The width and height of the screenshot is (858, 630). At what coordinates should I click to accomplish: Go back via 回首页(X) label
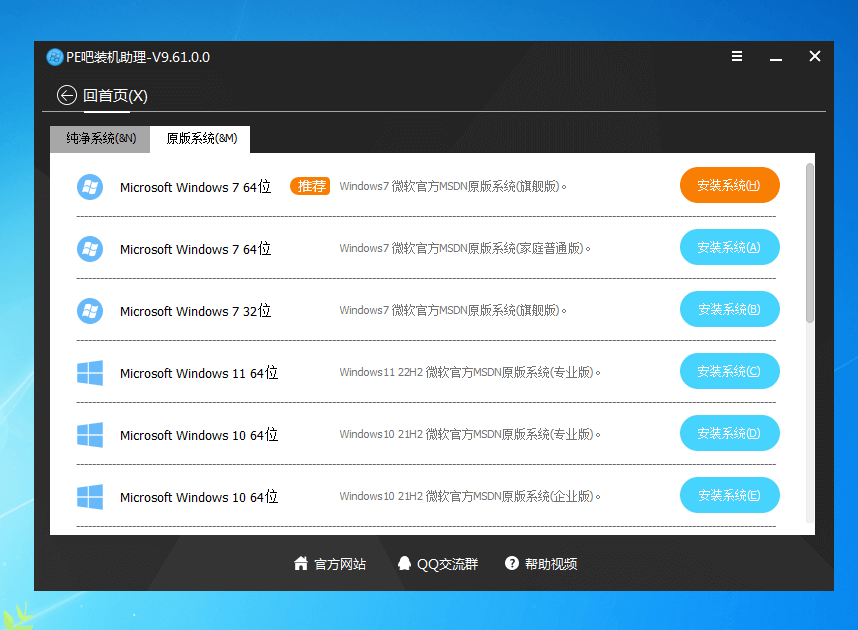pyautogui.click(x=115, y=96)
